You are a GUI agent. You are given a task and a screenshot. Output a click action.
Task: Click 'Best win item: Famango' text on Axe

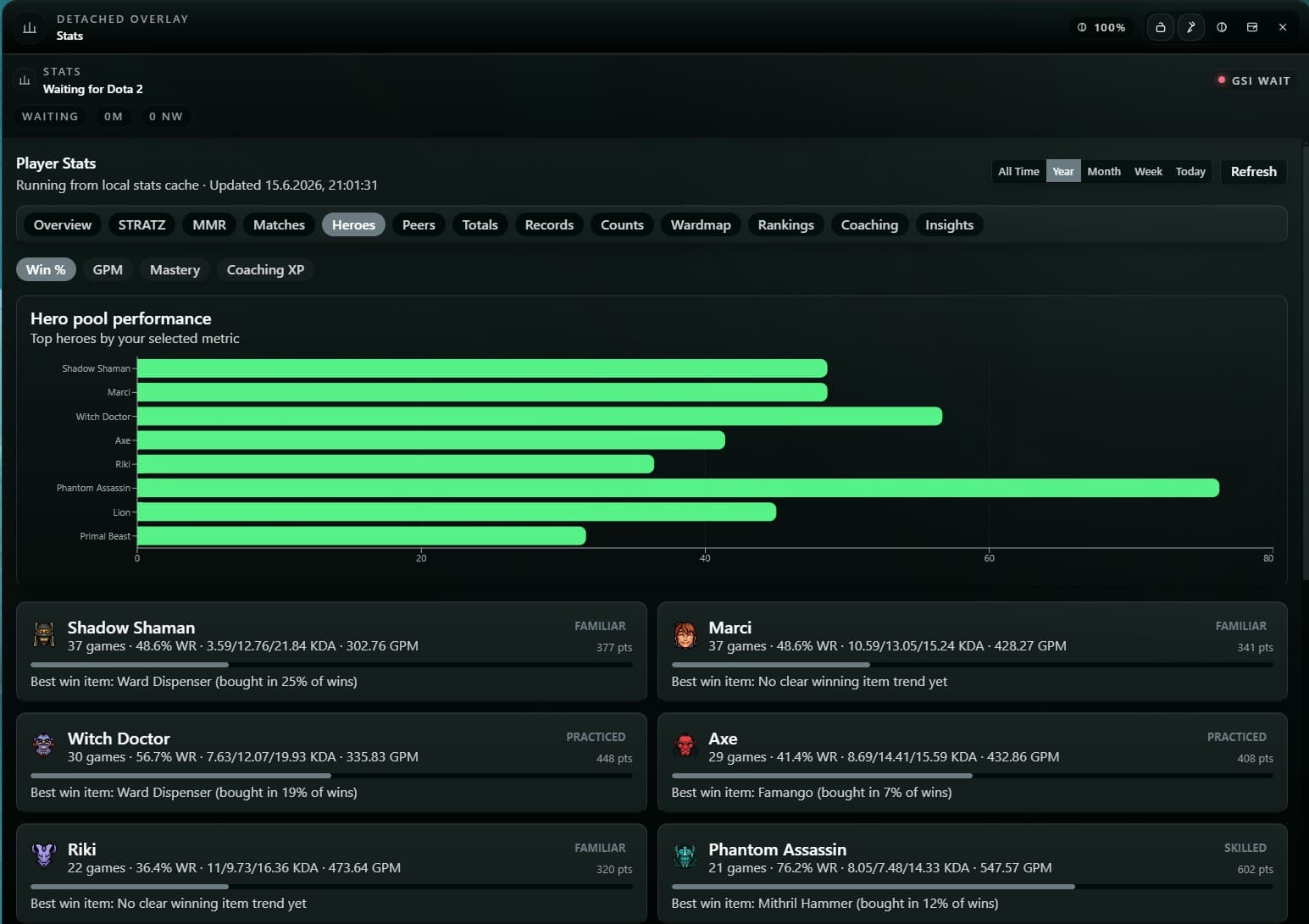[812, 792]
